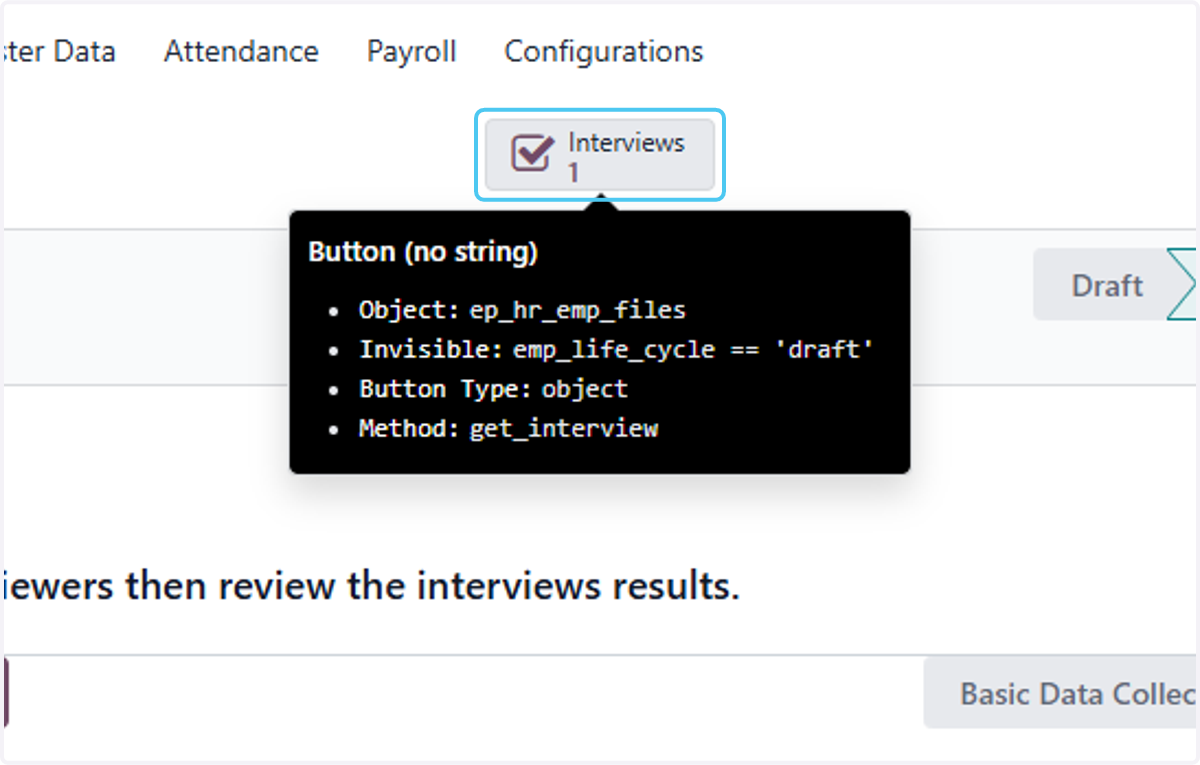Select the Basic Data Collection stage
This screenshot has height=765, width=1200.
coord(1061,693)
